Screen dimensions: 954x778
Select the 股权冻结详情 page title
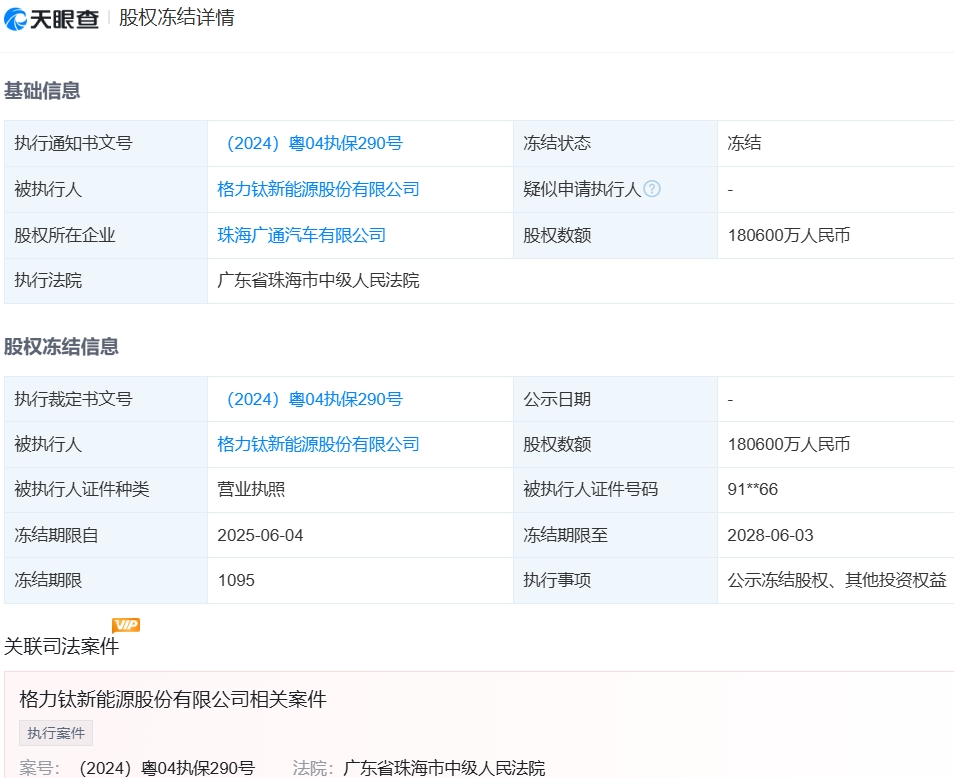point(176,17)
